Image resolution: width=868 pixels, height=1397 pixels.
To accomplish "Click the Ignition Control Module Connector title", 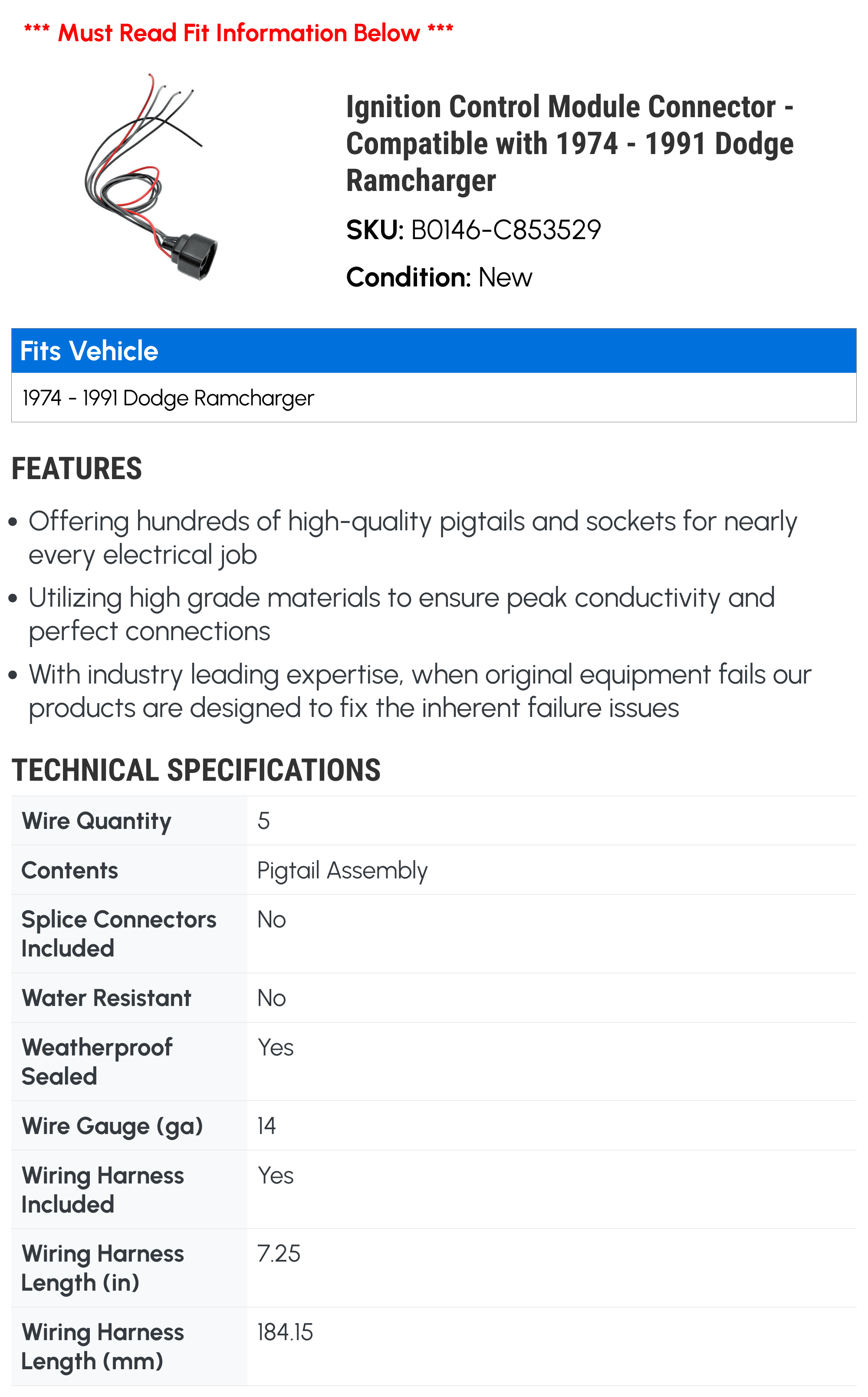I will [570, 144].
